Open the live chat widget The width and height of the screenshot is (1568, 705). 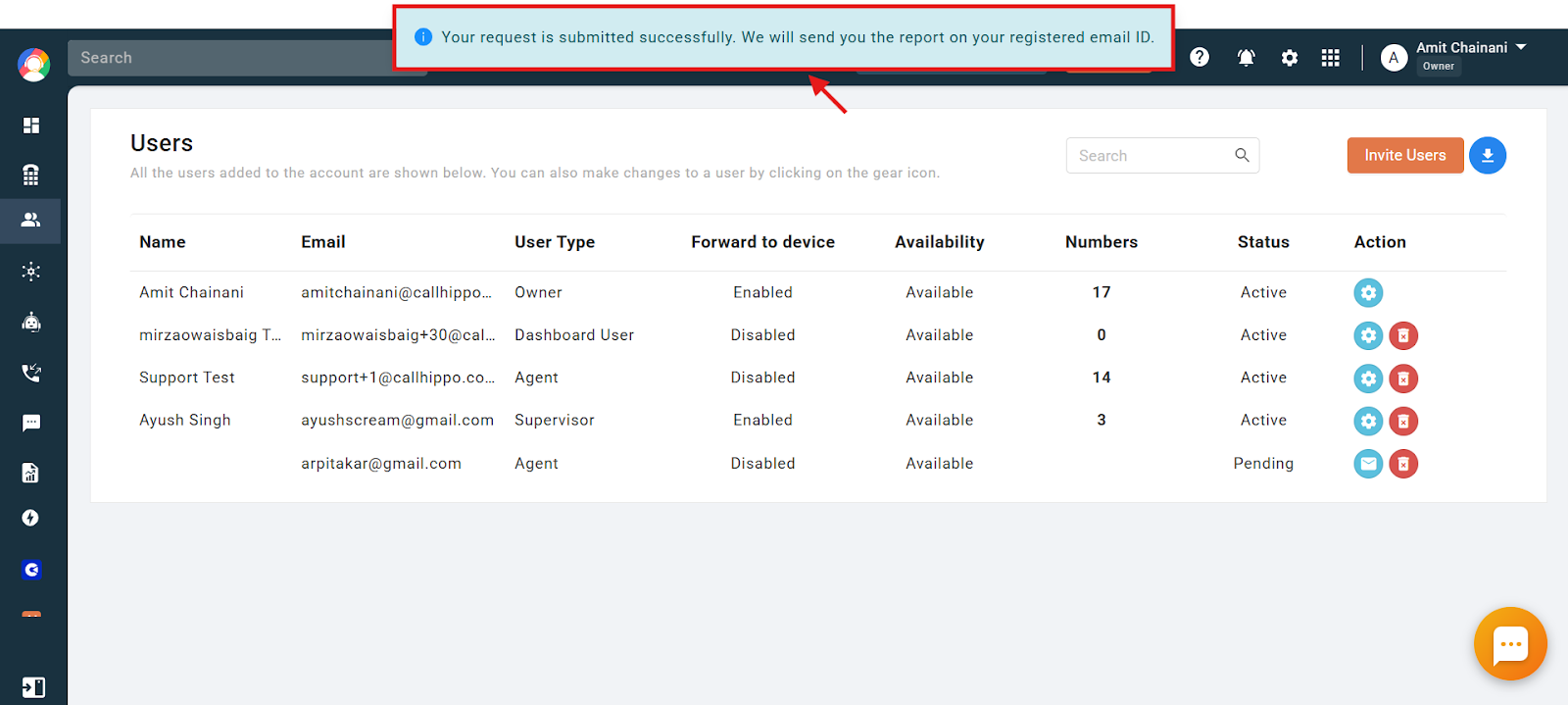pos(1510,644)
